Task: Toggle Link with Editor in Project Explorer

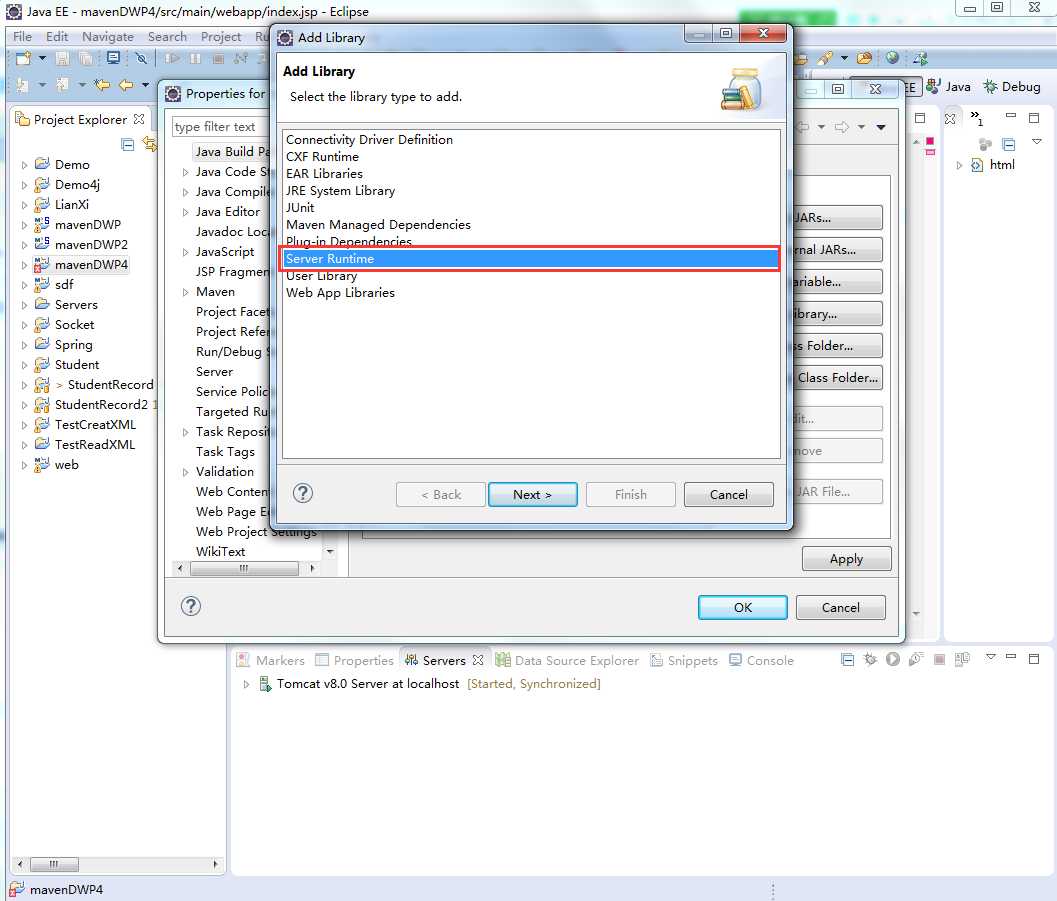Action: coord(149,144)
